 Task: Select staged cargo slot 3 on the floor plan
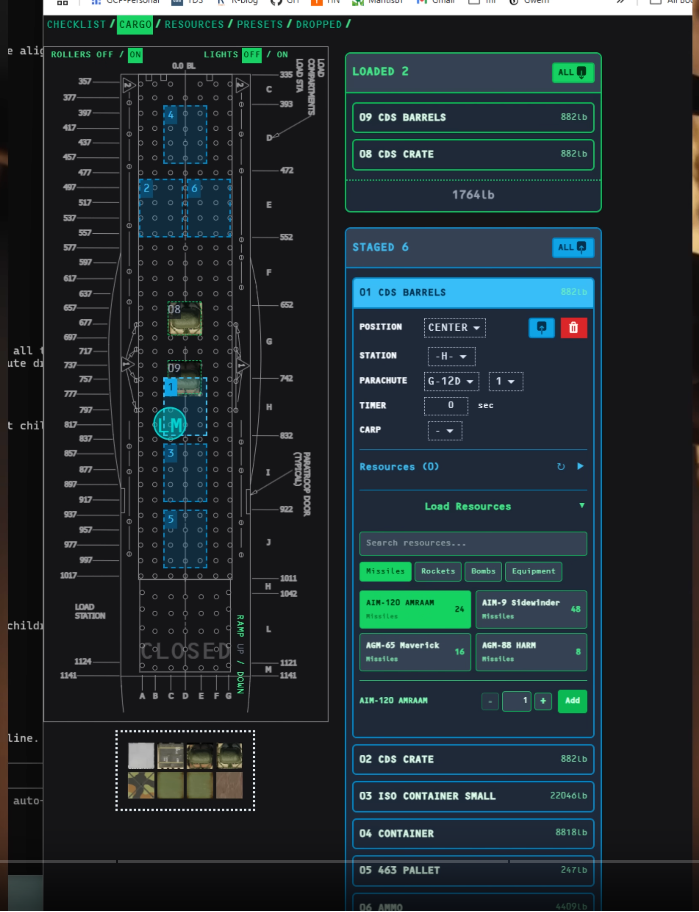[185, 473]
